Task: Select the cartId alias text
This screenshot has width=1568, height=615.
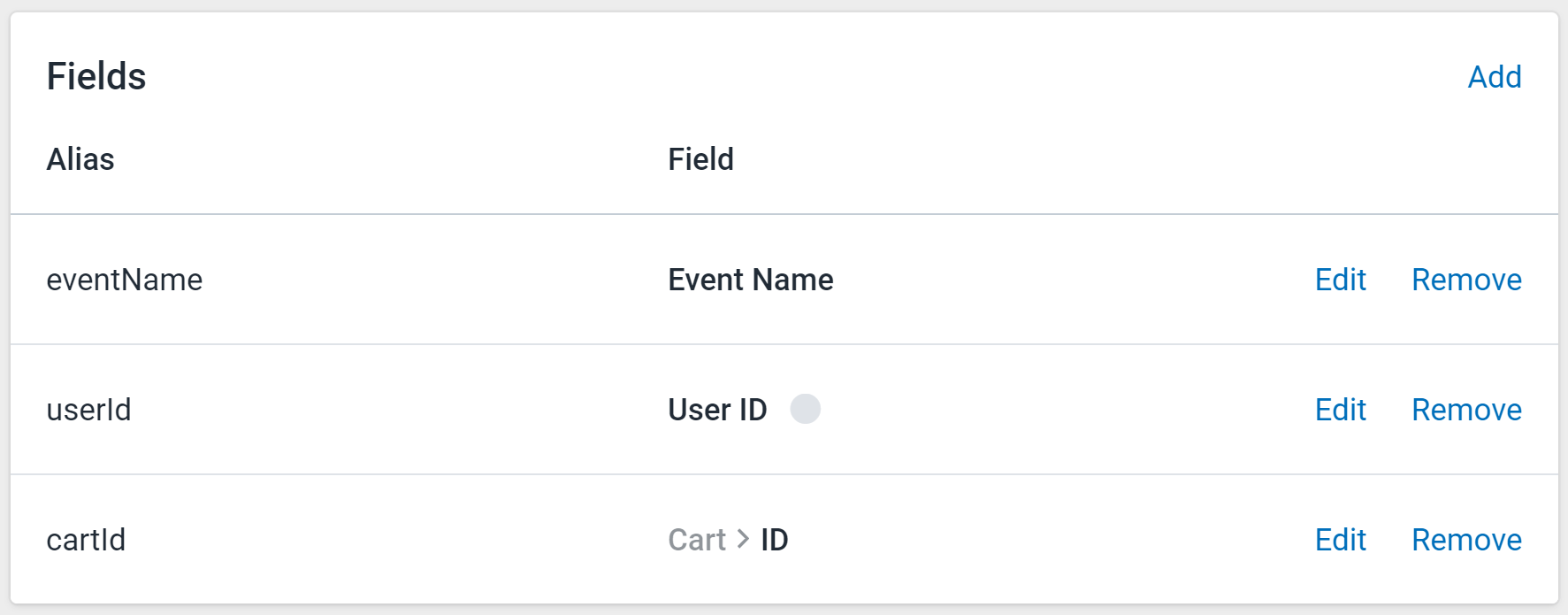Action: [x=86, y=540]
